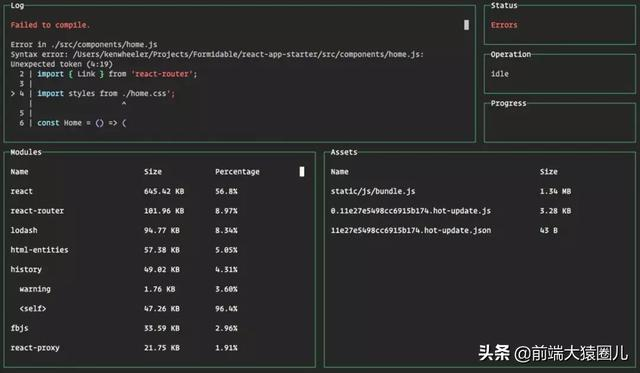Select the hot-update.js asset row
Viewport: 640px width, 373px height.
(x=451, y=211)
